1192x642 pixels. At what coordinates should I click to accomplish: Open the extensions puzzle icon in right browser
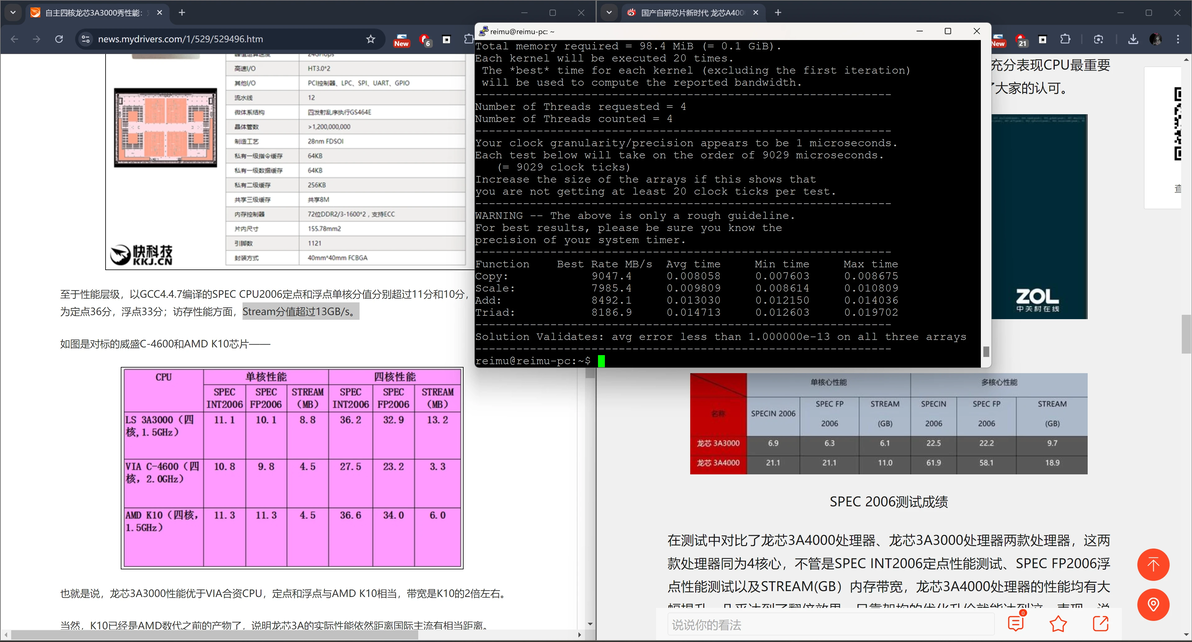[1065, 39]
